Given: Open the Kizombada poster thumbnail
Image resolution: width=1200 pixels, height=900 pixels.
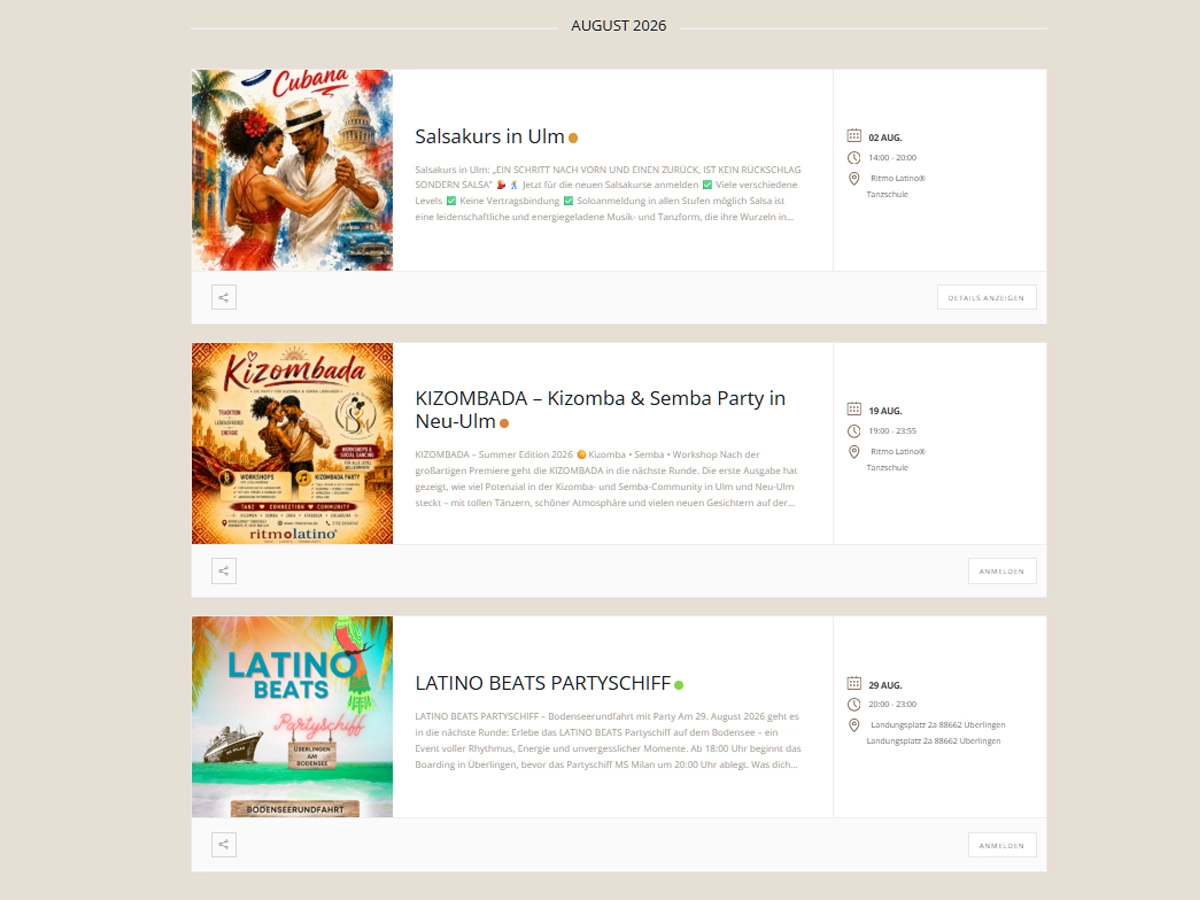Looking at the screenshot, I should 292,444.
